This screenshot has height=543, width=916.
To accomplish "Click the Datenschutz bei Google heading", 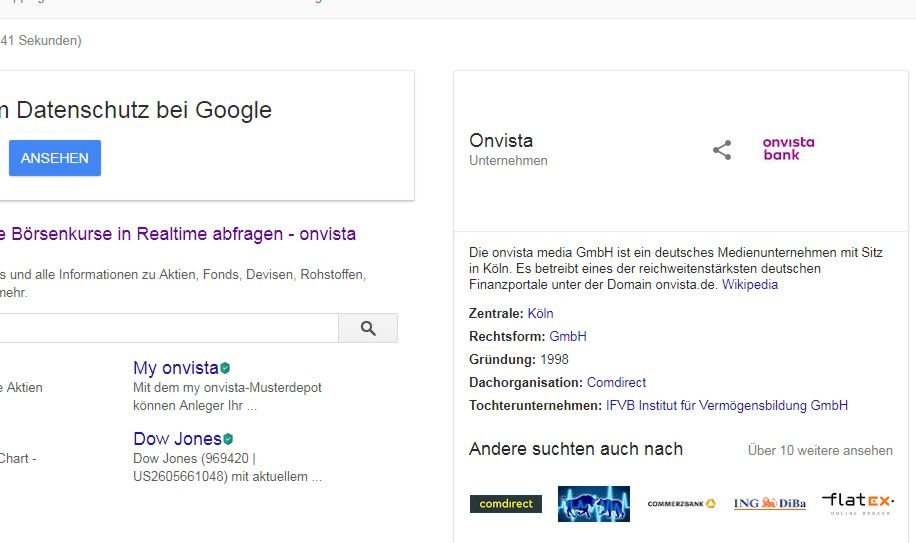I will click(136, 110).
